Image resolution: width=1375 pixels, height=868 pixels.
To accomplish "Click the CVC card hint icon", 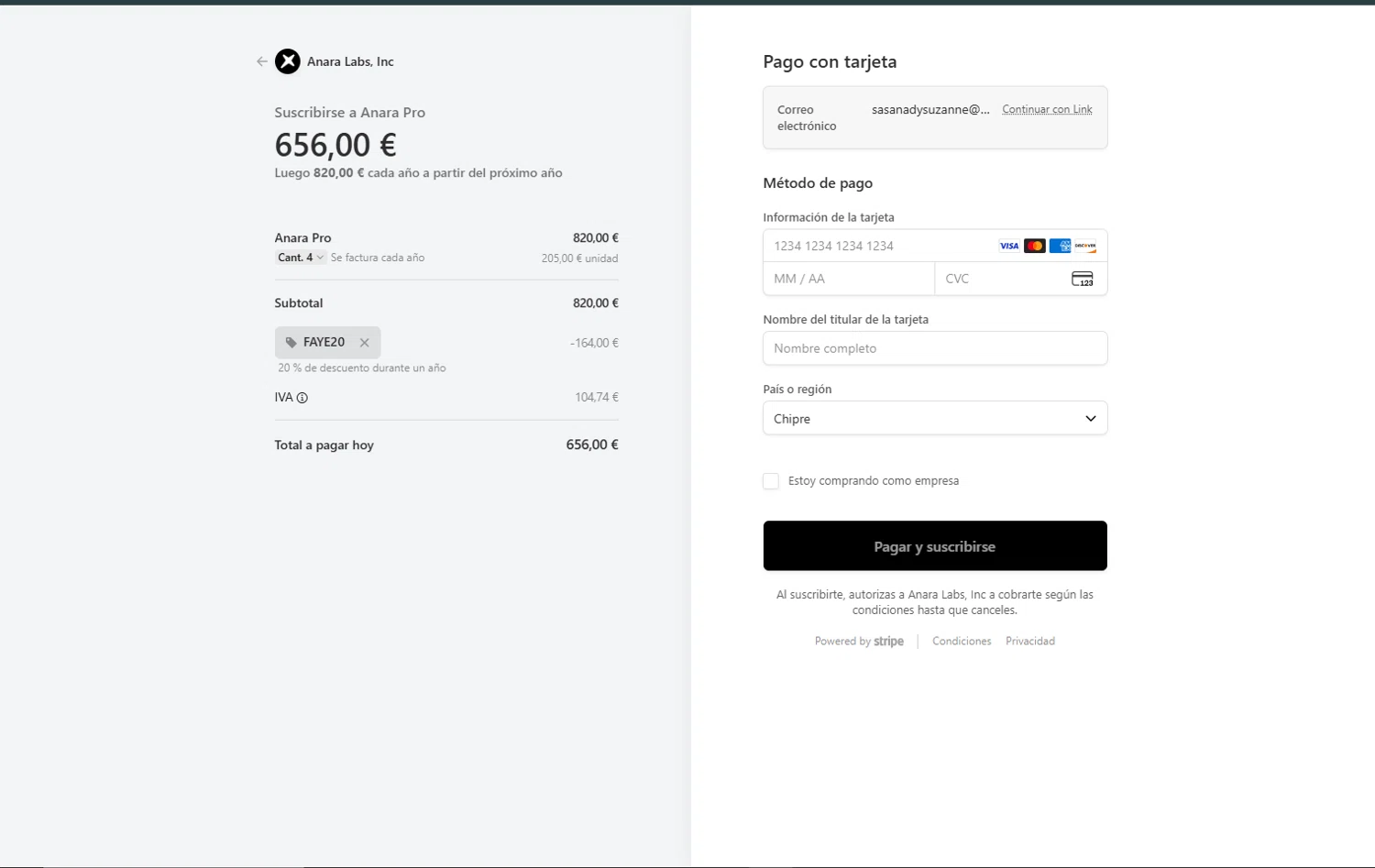I will point(1083,279).
